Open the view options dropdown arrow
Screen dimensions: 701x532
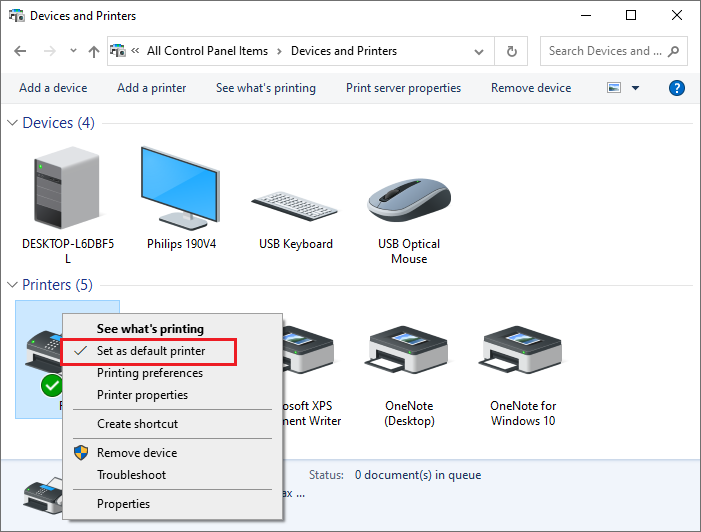[635, 88]
